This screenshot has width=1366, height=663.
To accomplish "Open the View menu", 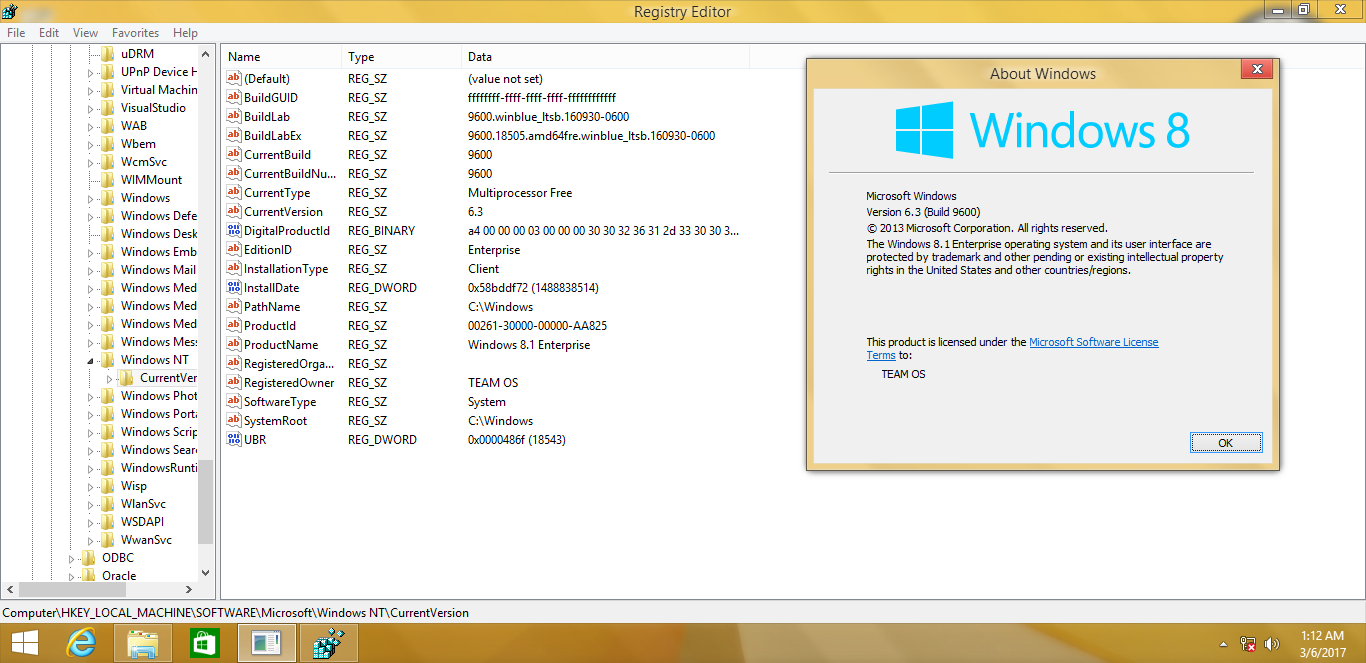I will coord(86,33).
